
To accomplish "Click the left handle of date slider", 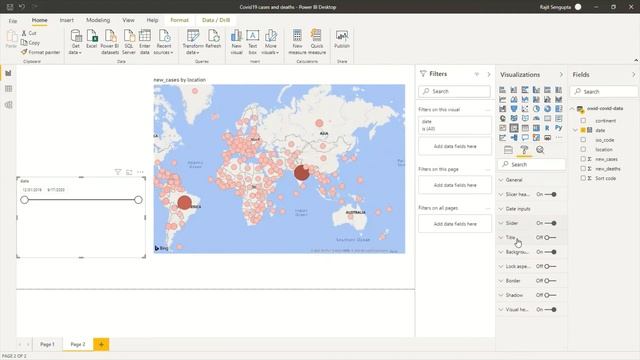I will [x=24, y=200].
